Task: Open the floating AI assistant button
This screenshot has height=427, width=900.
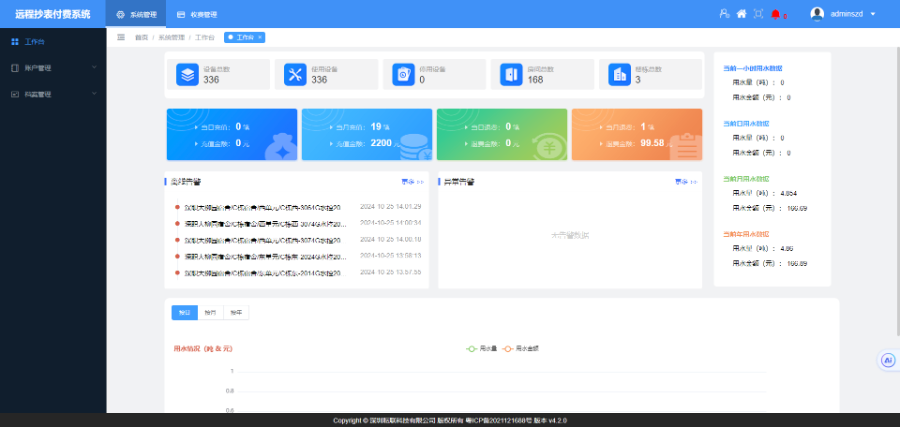Action: (x=889, y=360)
